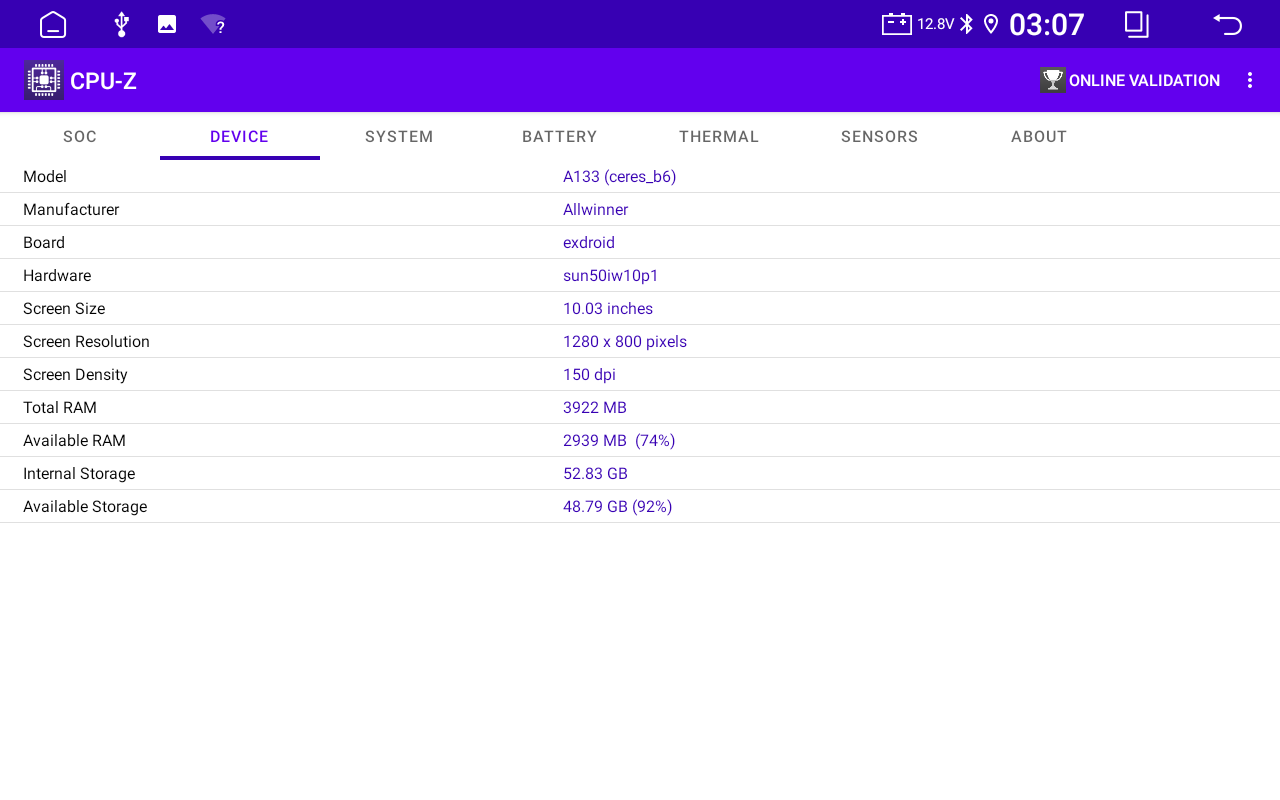Tap the location pin icon
The height and width of the screenshot is (800, 1280).
991,24
